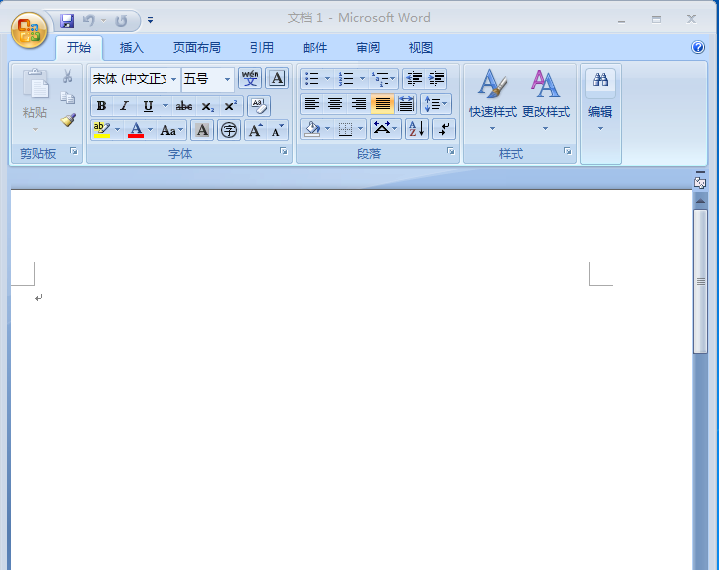The width and height of the screenshot is (719, 570).
Task: Apply red font color
Action: [136, 130]
